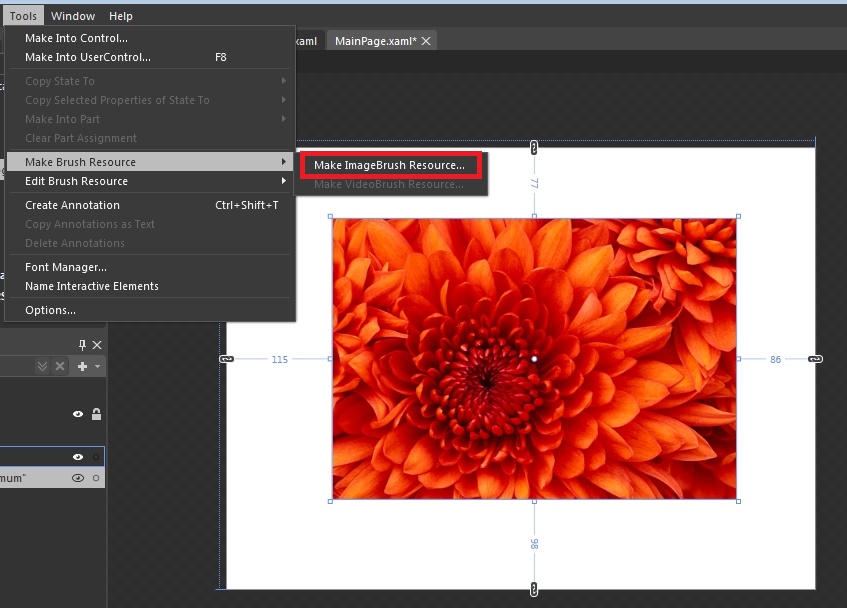Click the left margin link adorner
This screenshot has width=847, height=608.
pos(226,359)
